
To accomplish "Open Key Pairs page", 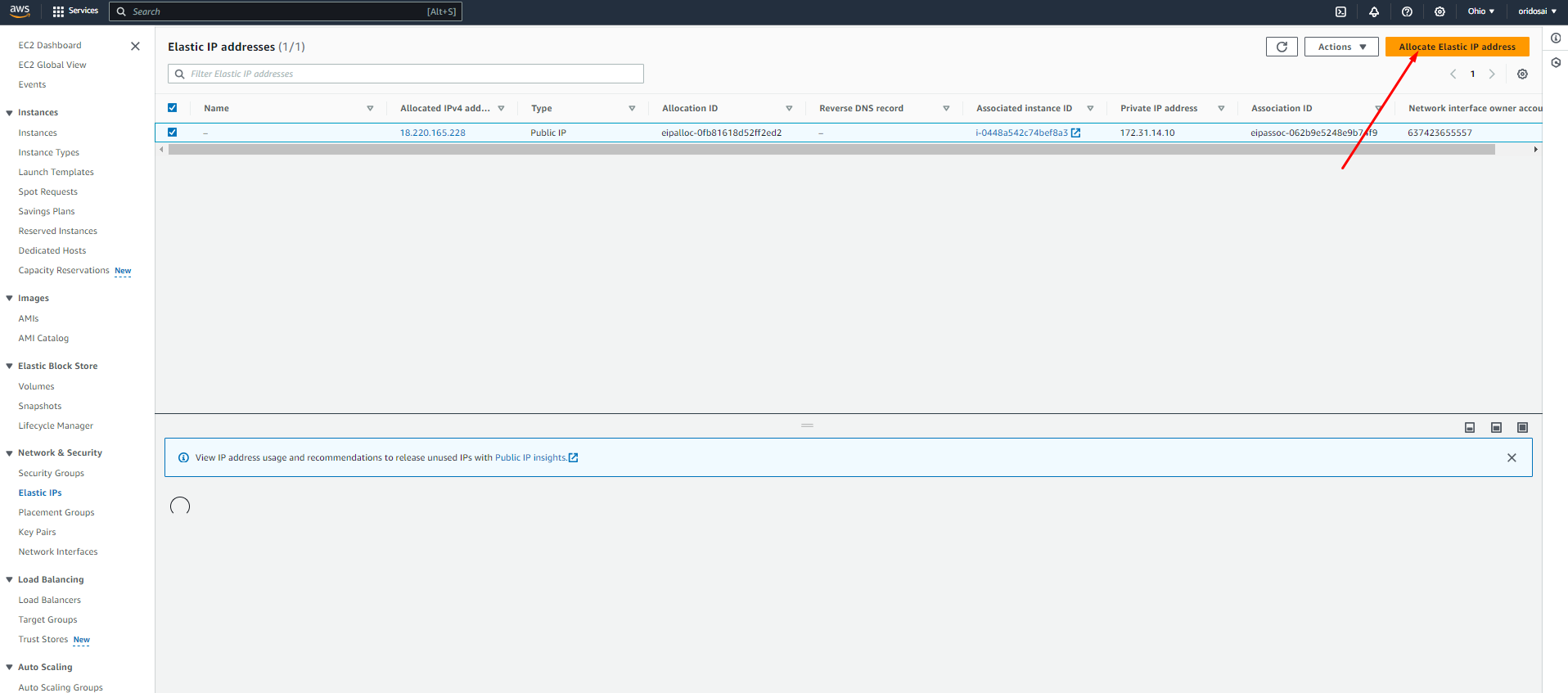I will [38, 532].
